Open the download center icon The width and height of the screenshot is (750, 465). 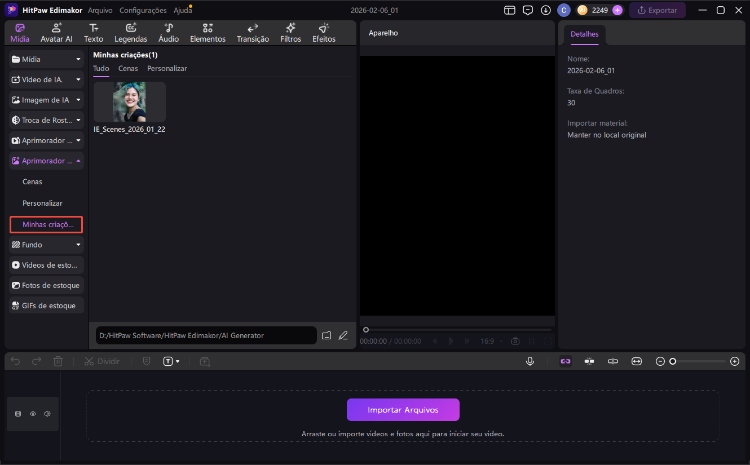[x=546, y=10]
